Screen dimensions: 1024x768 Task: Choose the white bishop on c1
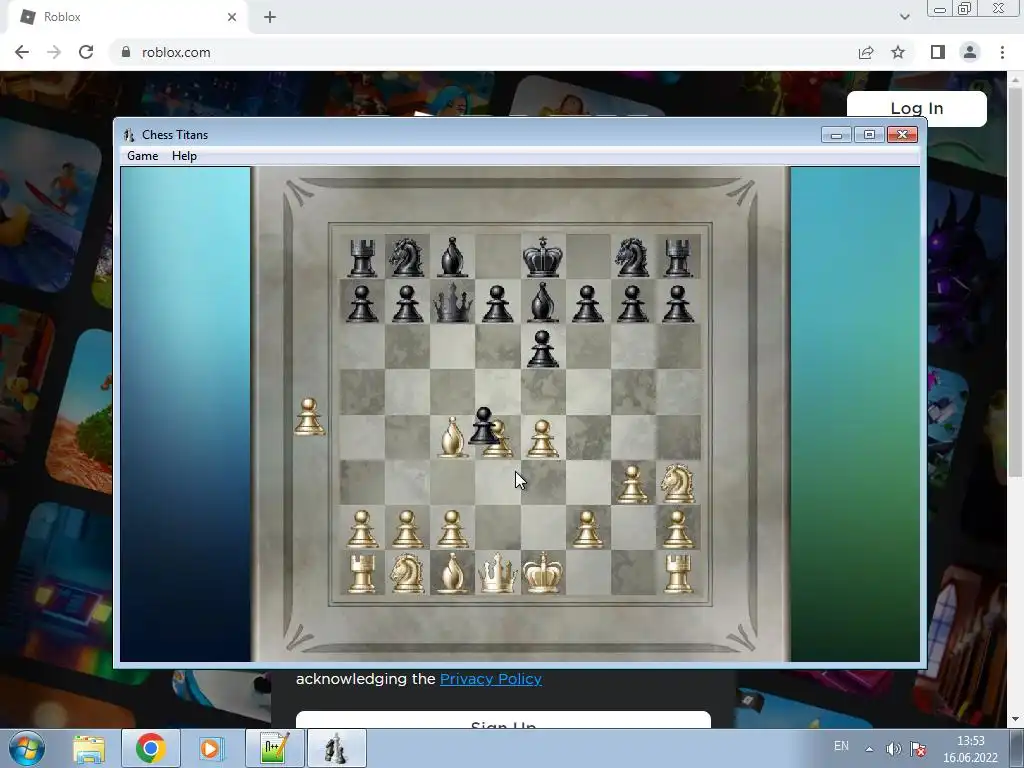click(452, 573)
